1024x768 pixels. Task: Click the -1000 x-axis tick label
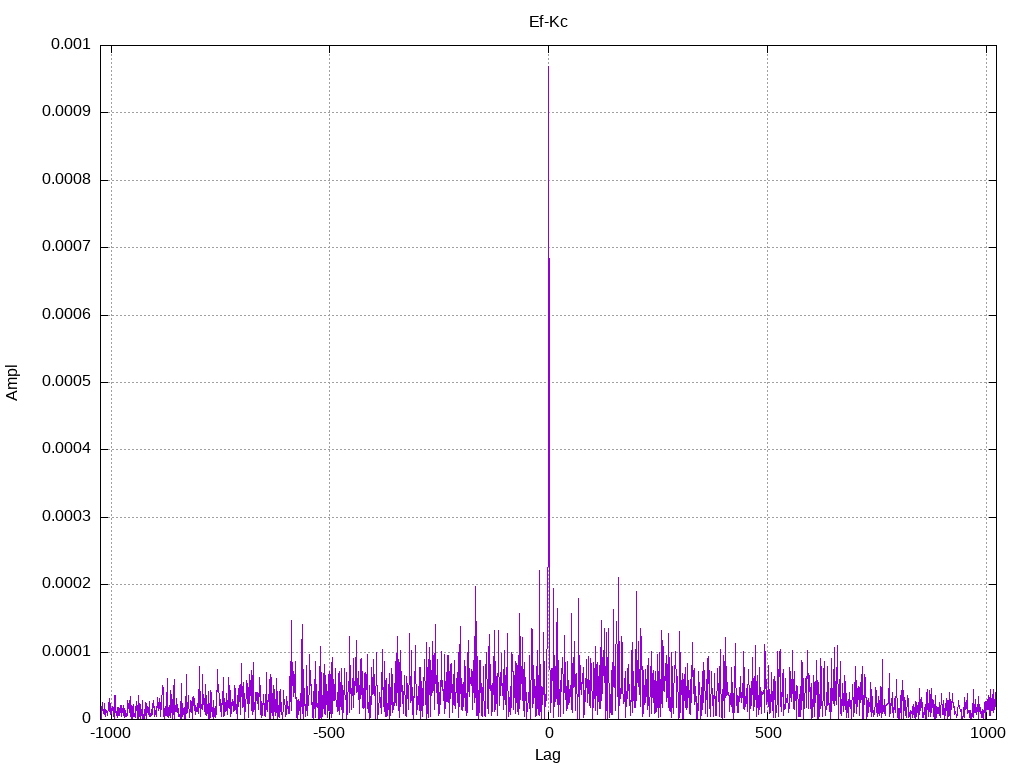110,734
